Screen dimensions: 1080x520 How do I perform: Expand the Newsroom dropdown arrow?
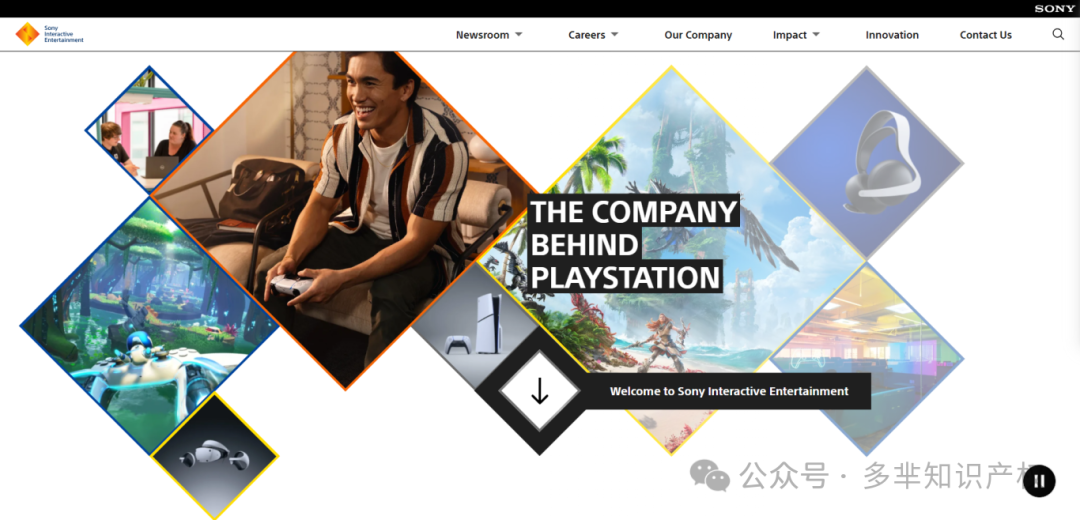[519, 34]
